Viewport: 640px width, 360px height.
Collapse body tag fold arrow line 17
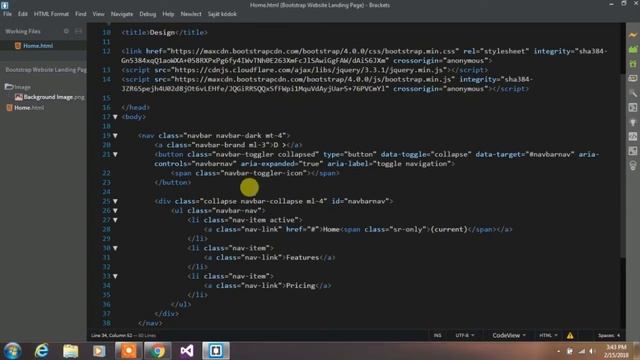[x=116, y=117]
